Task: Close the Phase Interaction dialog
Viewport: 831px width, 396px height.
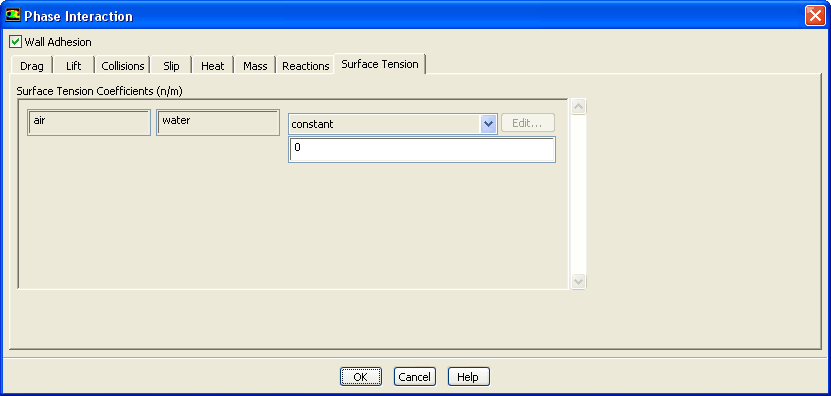Action: pos(814,16)
